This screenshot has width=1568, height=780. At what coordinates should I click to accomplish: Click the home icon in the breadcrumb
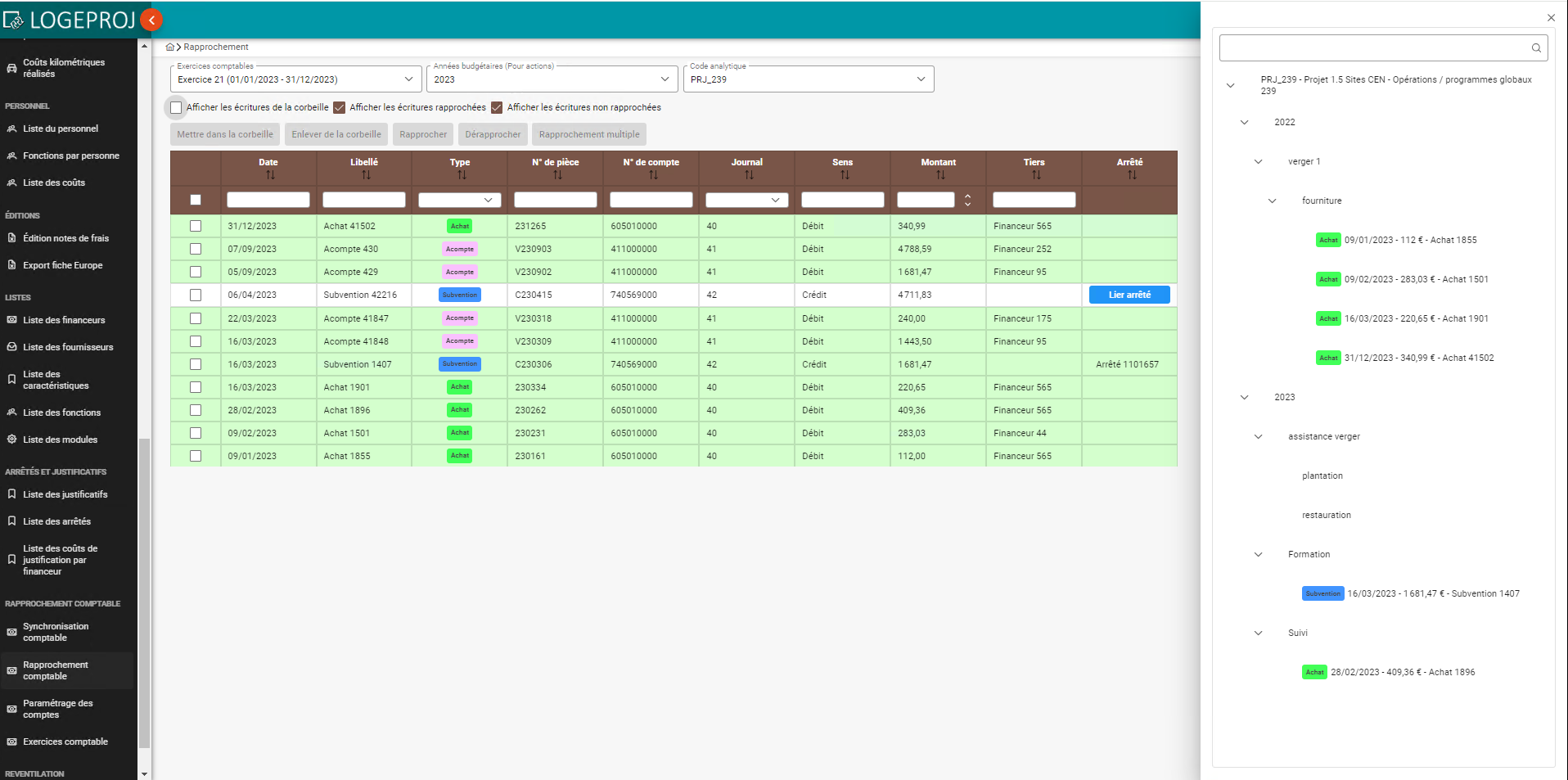click(170, 47)
